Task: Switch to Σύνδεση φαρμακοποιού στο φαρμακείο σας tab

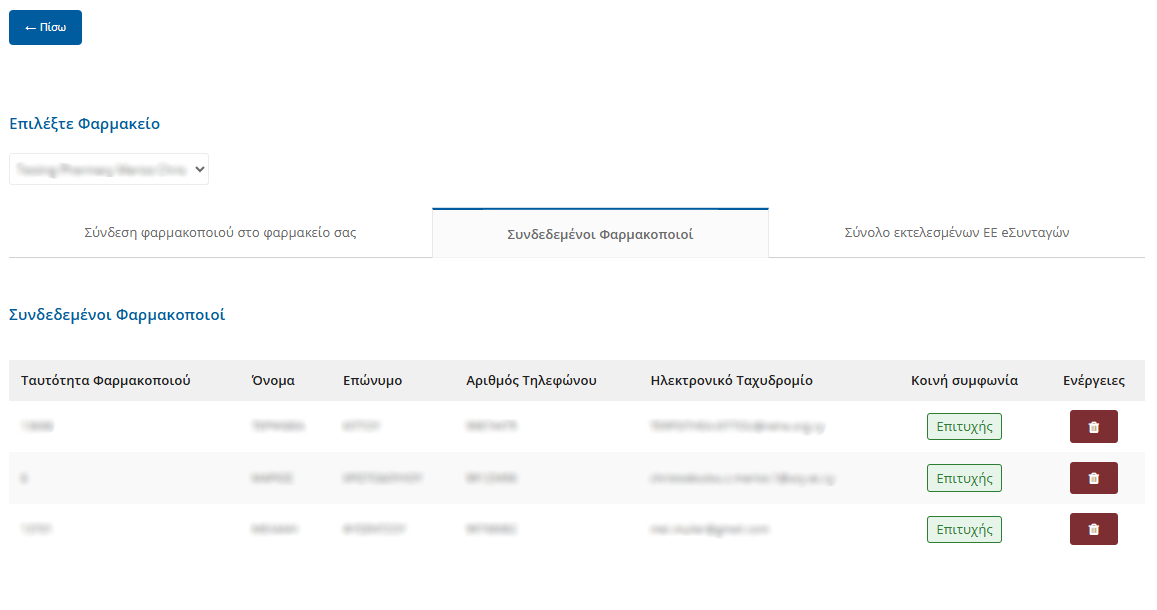Action: pos(220,233)
